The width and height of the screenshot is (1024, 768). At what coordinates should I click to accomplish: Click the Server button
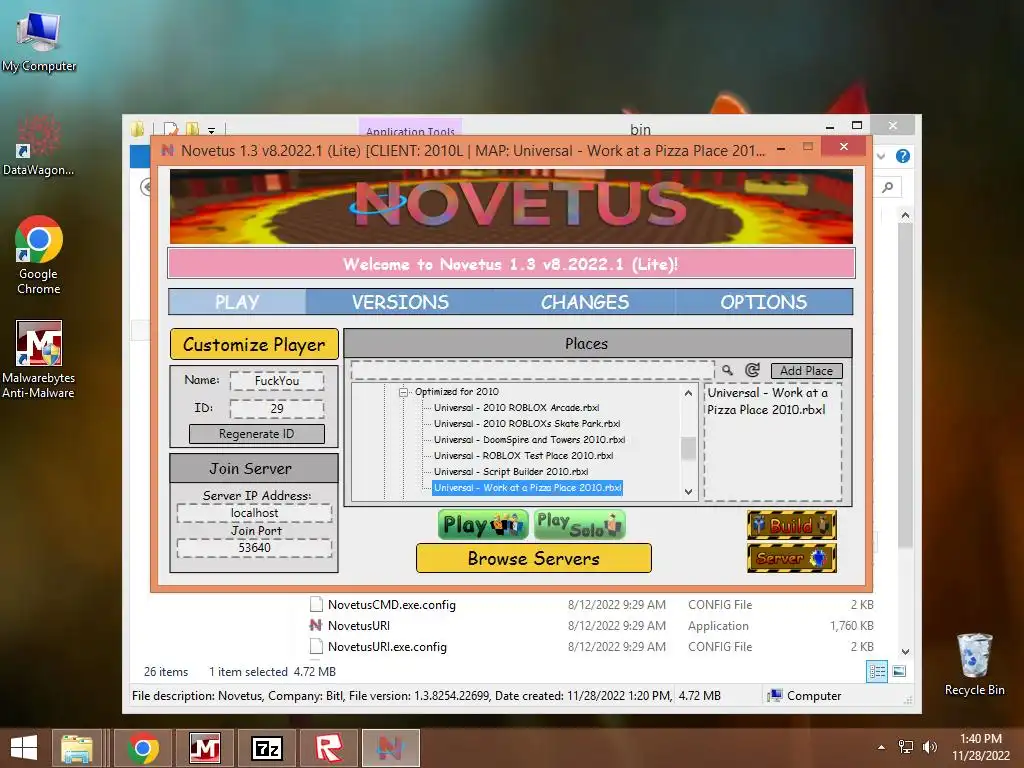tap(792, 558)
